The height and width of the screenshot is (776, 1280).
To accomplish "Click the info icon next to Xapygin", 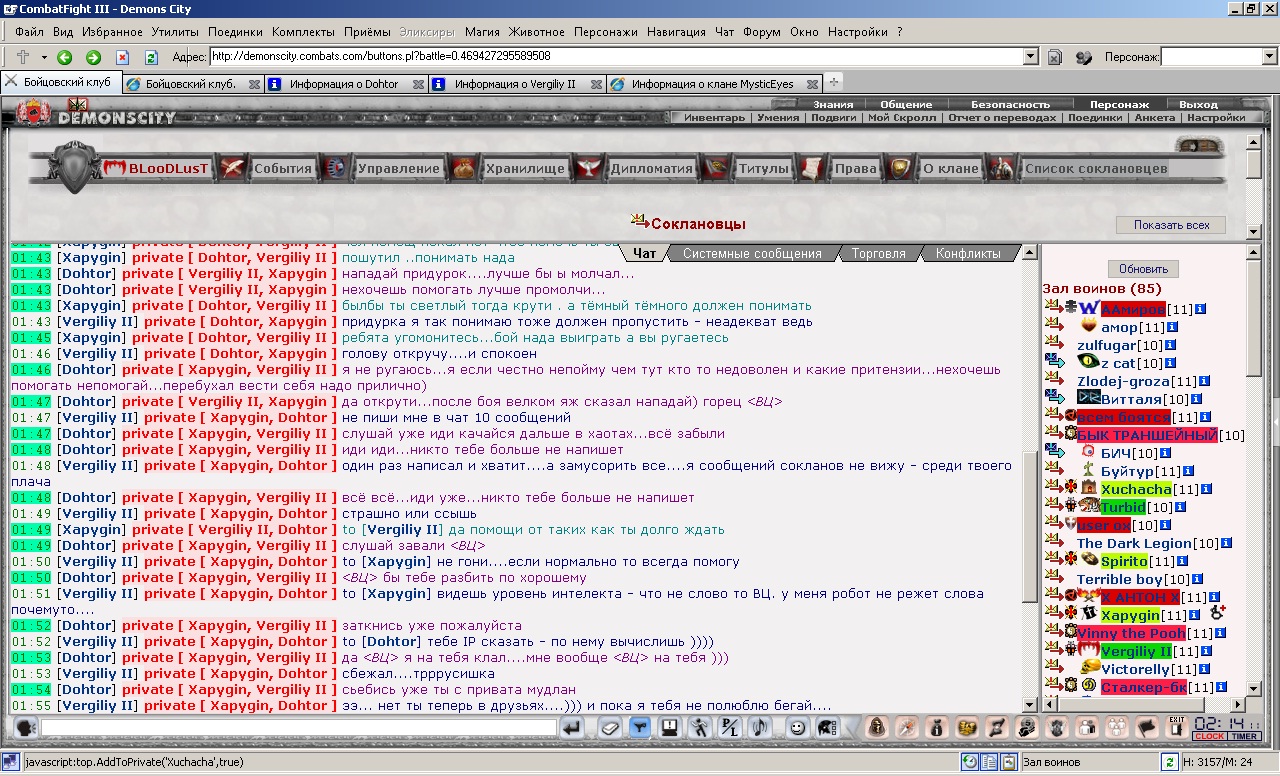I will click(x=1193, y=615).
